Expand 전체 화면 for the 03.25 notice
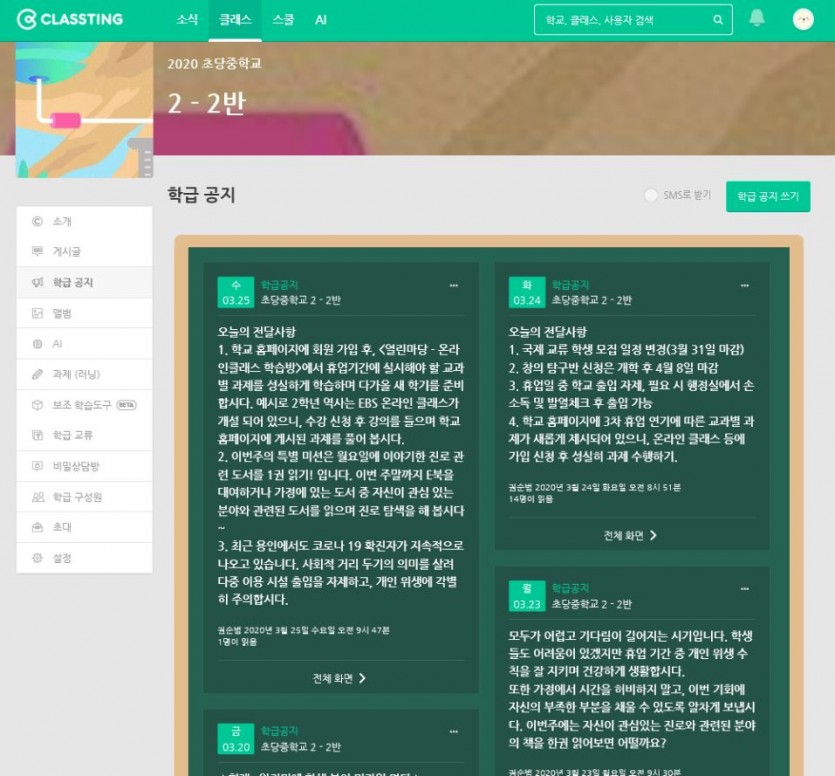Image resolution: width=835 pixels, height=776 pixels. (340, 678)
